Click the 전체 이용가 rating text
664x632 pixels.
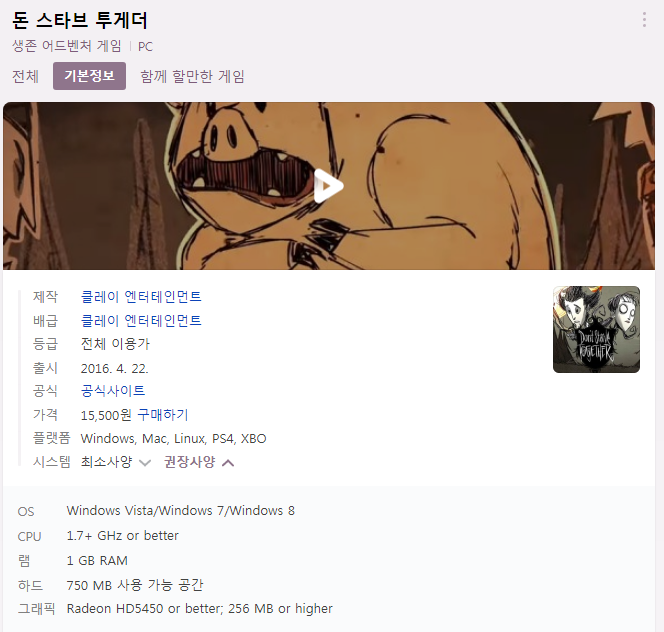pos(115,344)
